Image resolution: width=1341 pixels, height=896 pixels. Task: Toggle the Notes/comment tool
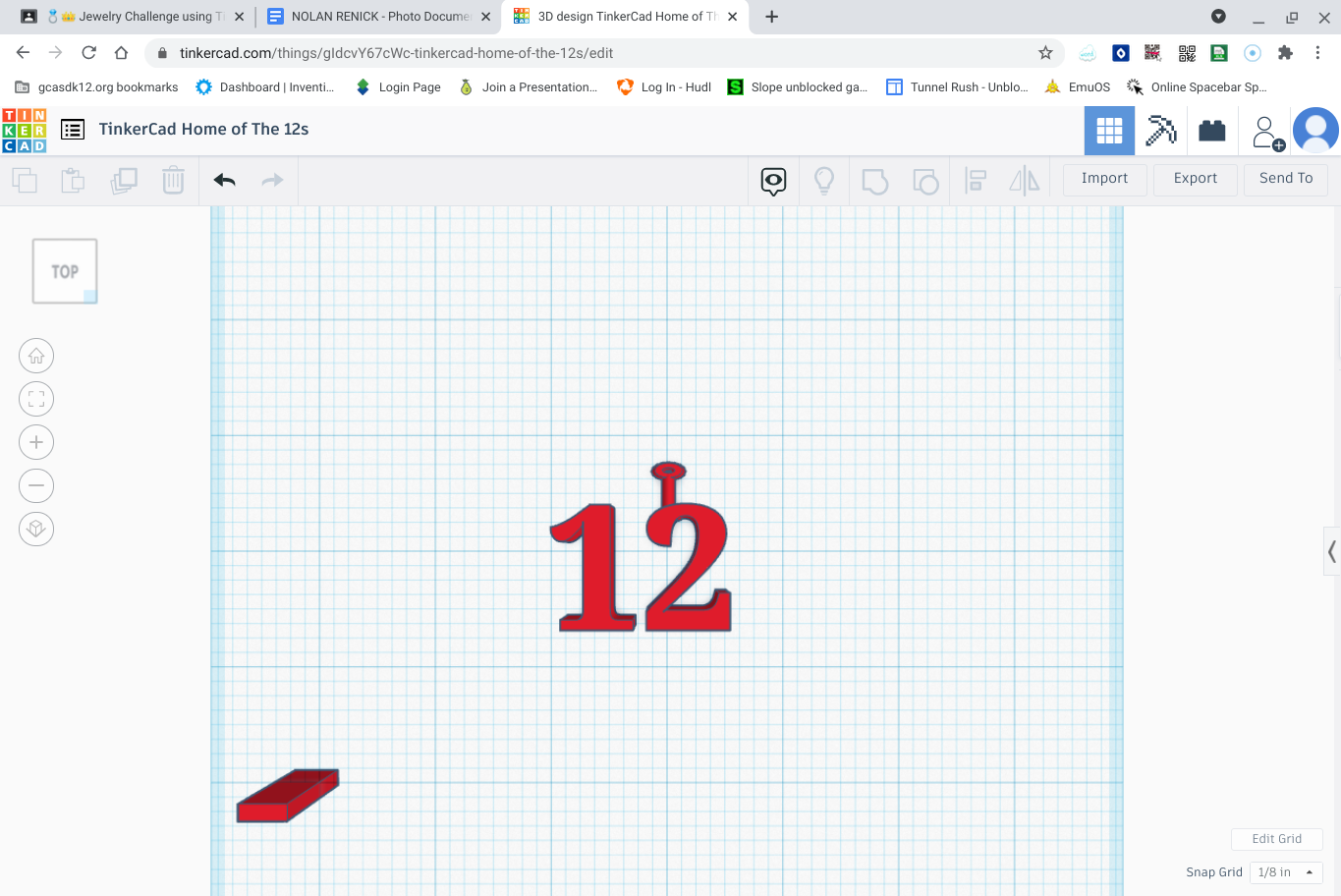pos(773,181)
